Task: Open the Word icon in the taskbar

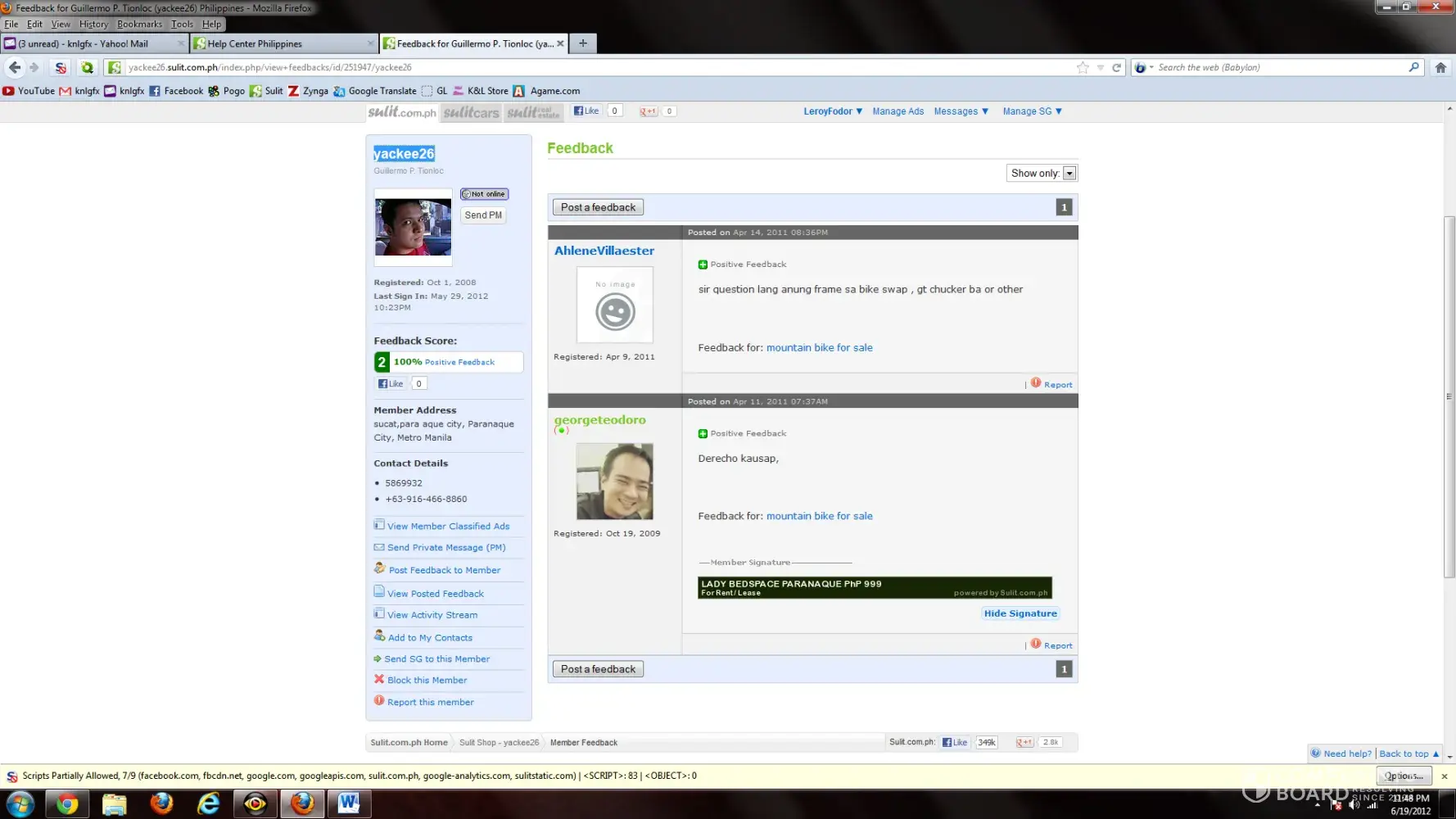Action: (349, 803)
